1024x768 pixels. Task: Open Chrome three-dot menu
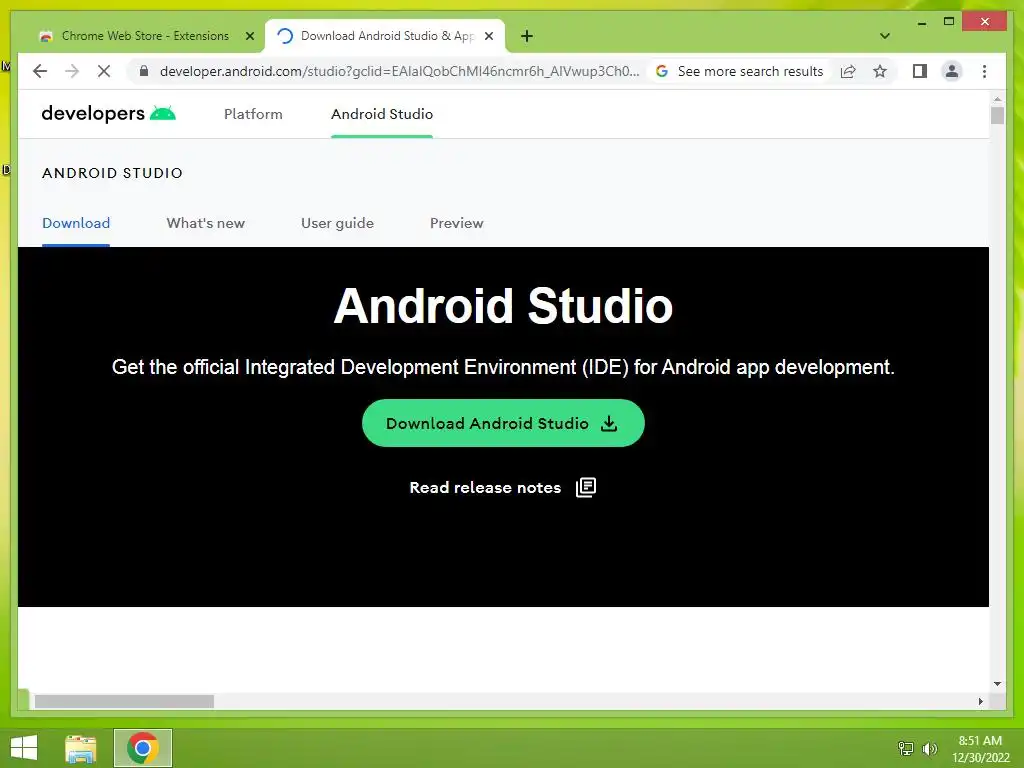984,71
